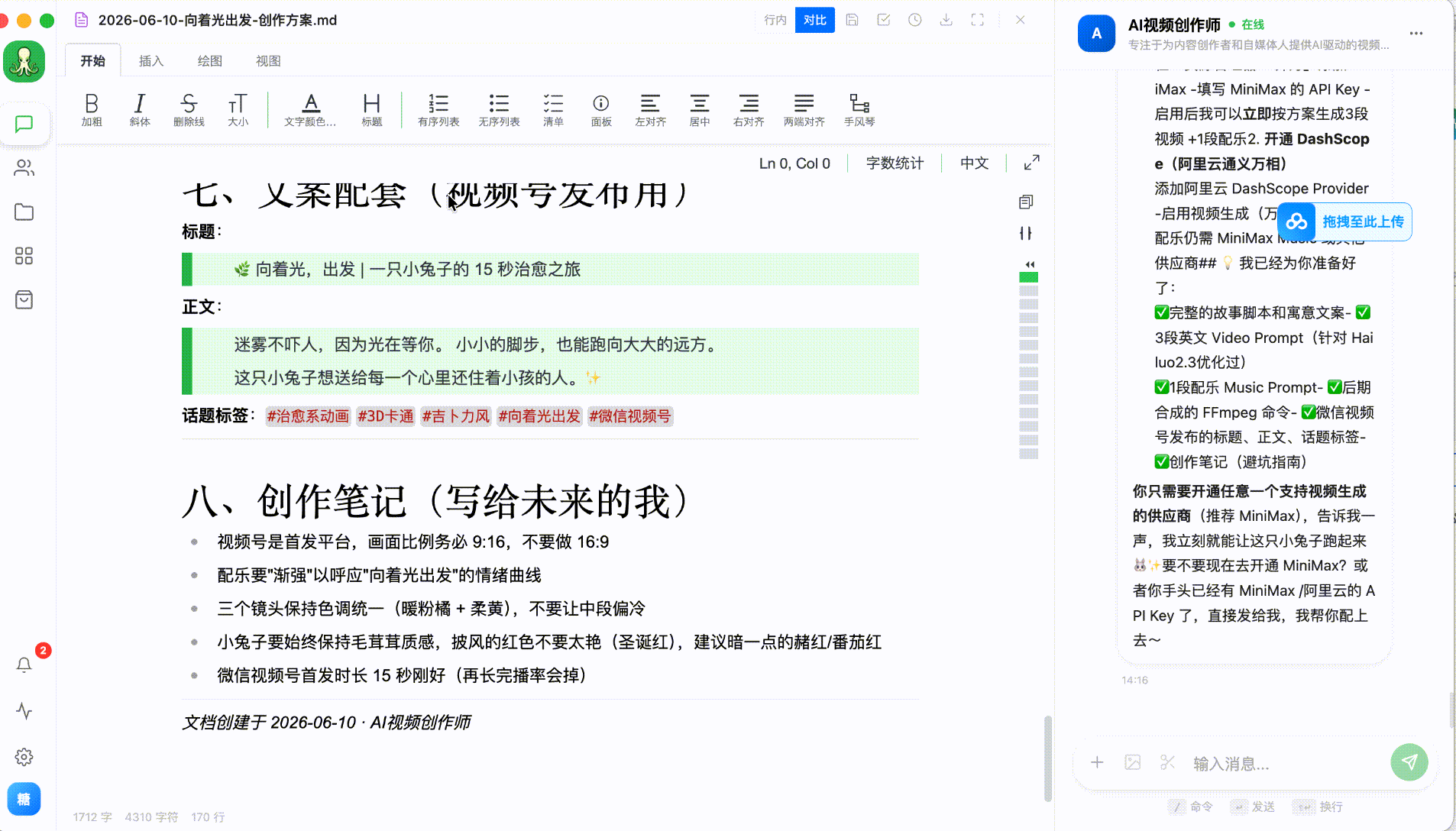1456x831 pixels.
Task: Toggle split view icon in right gutter
Action: pos(1026,233)
